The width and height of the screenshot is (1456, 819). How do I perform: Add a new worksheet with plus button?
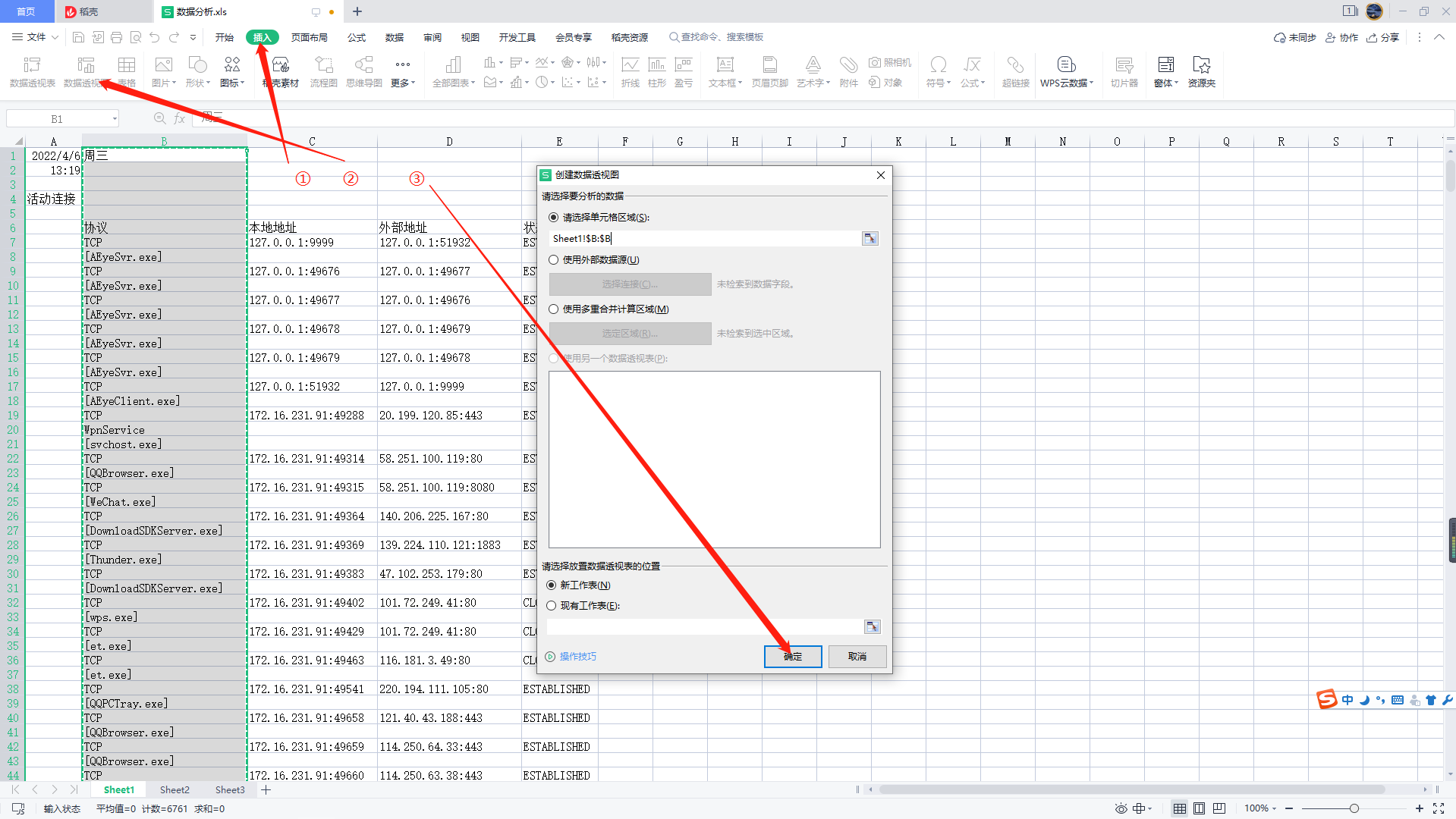[266, 789]
